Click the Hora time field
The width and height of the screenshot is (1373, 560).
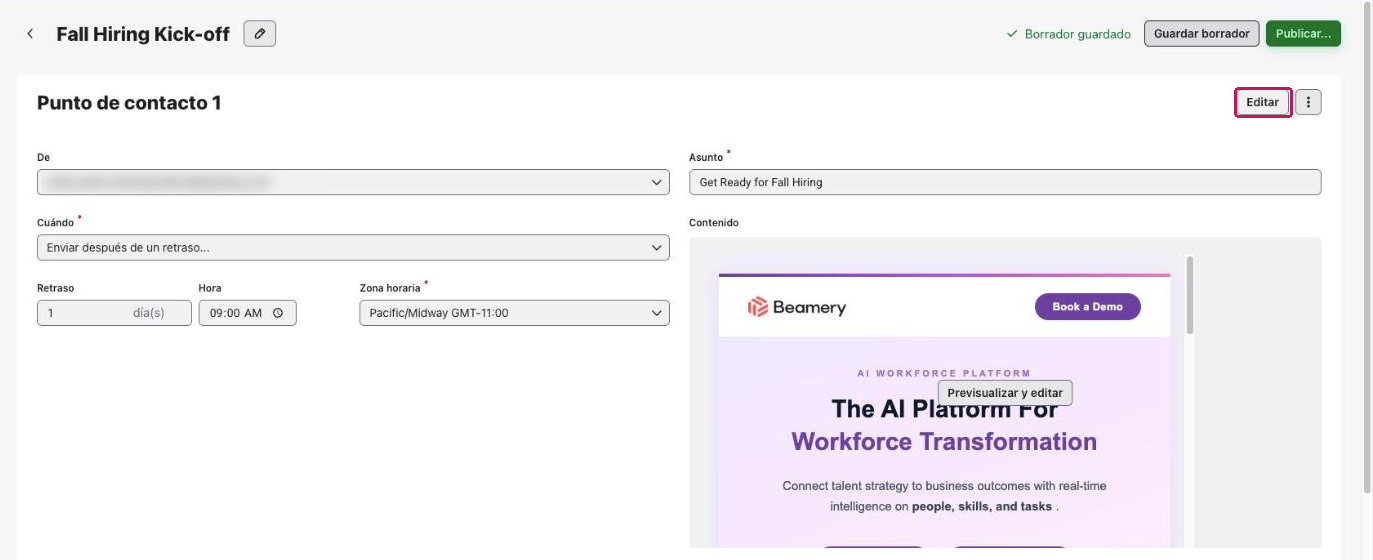[247, 313]
